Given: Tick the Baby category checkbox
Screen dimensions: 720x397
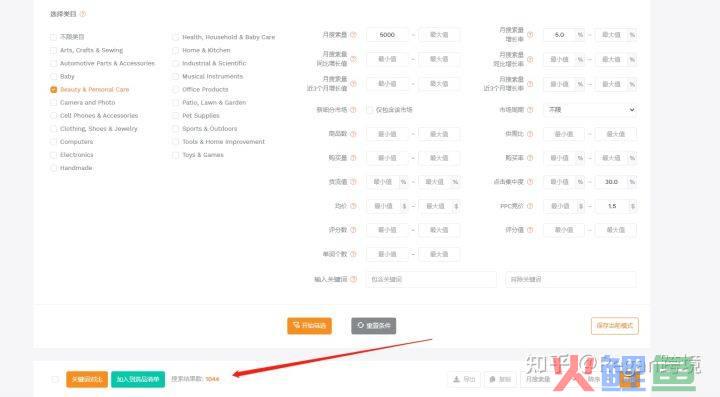Looking at the screenshot, I should click(x=54, y=76).
